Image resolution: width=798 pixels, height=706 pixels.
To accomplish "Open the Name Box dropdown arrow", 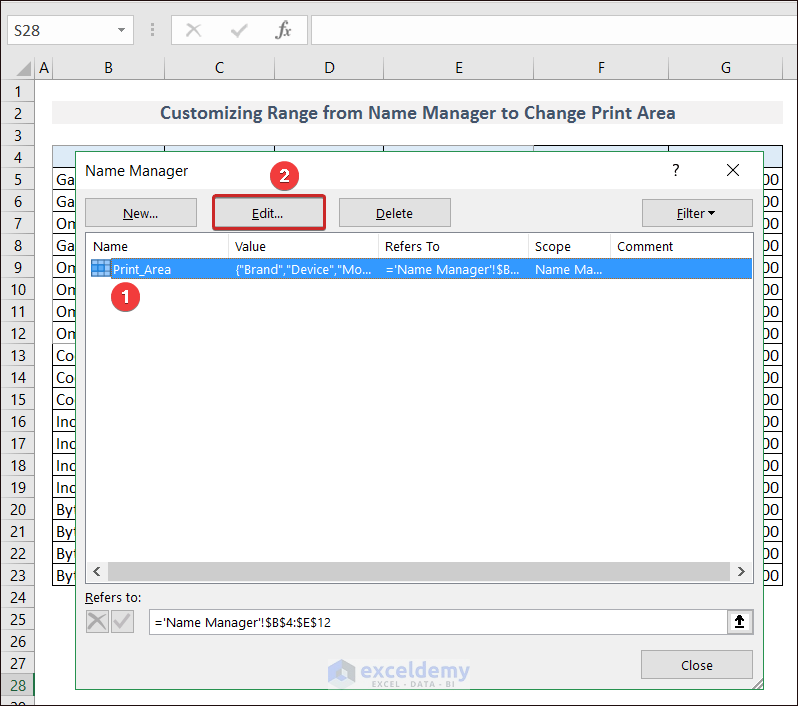I will point(122,30).
